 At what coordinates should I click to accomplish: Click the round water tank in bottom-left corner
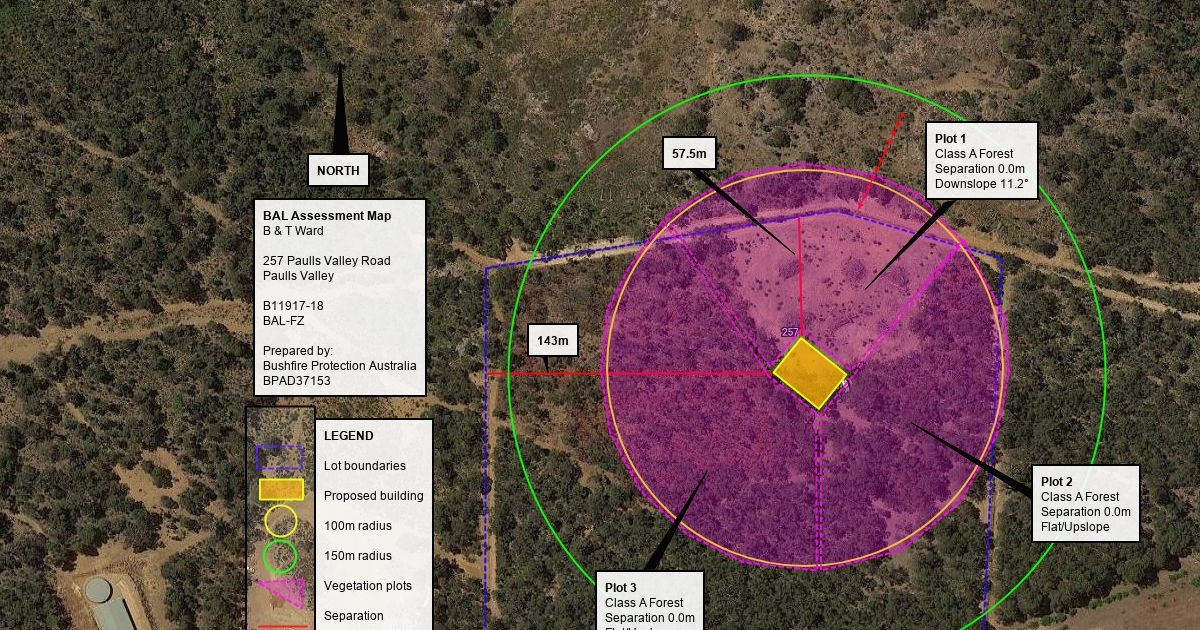[99, 590]
